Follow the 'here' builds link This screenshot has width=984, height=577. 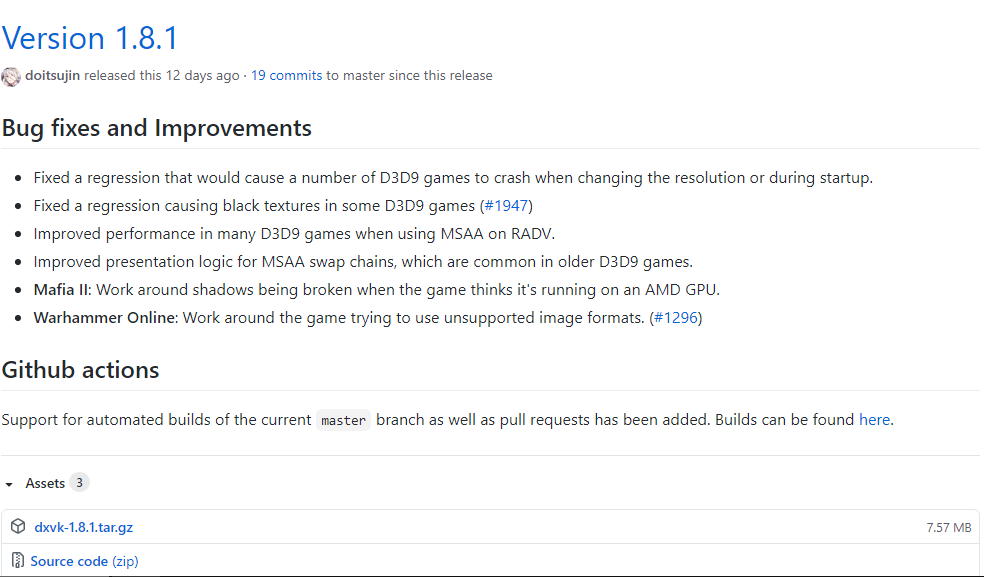(874, 420)
